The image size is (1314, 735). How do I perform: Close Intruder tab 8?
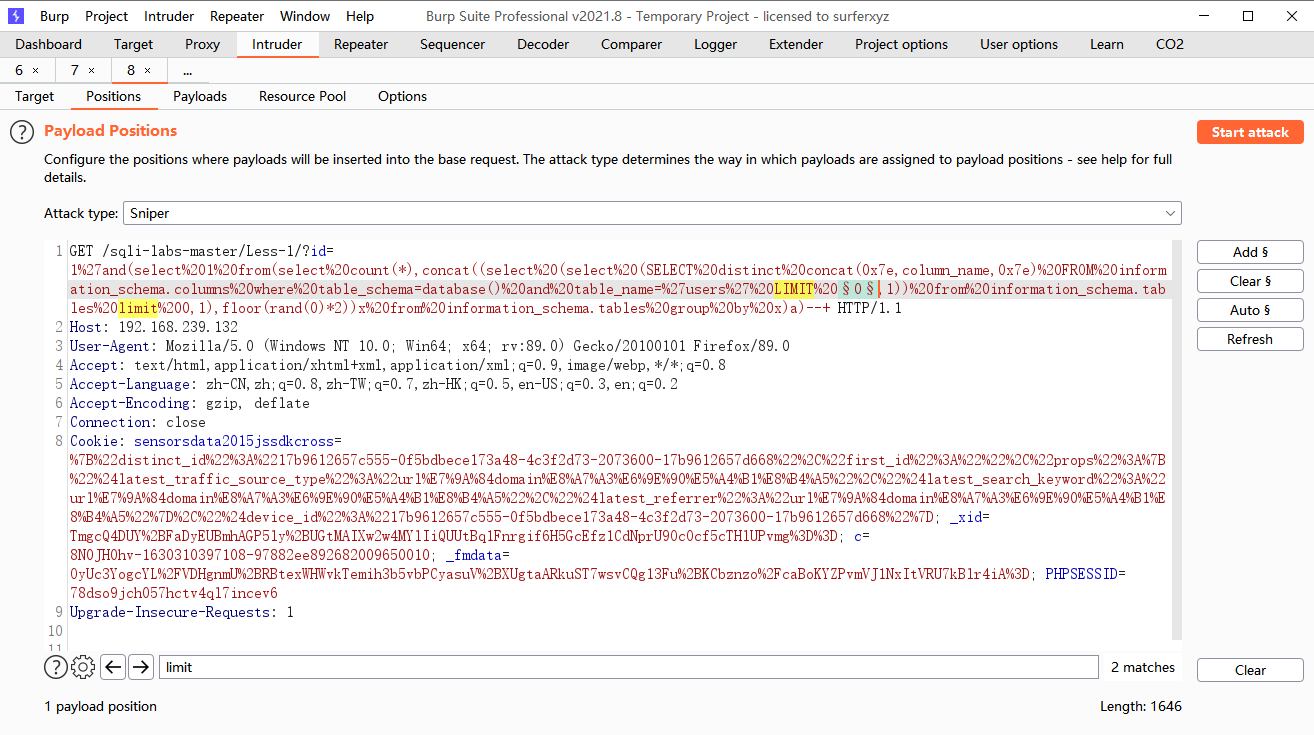pyautogui.click(x=148, y=70)
